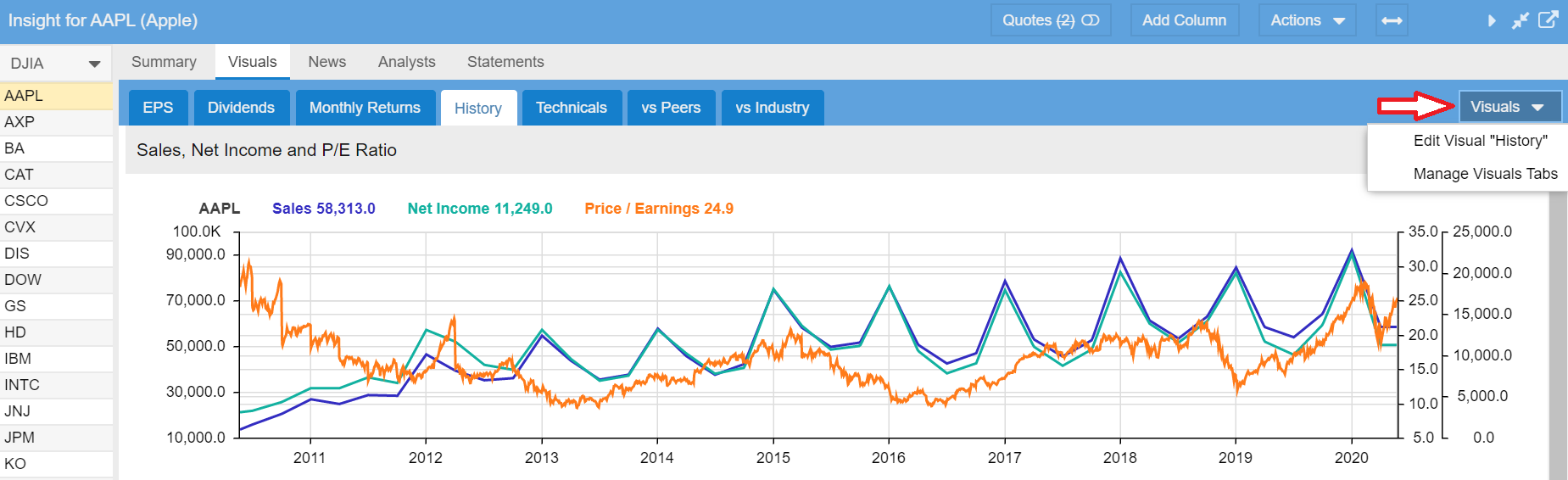Select AAPL in the ticker list
1568x480 pixels.
(x=56, y=96)
